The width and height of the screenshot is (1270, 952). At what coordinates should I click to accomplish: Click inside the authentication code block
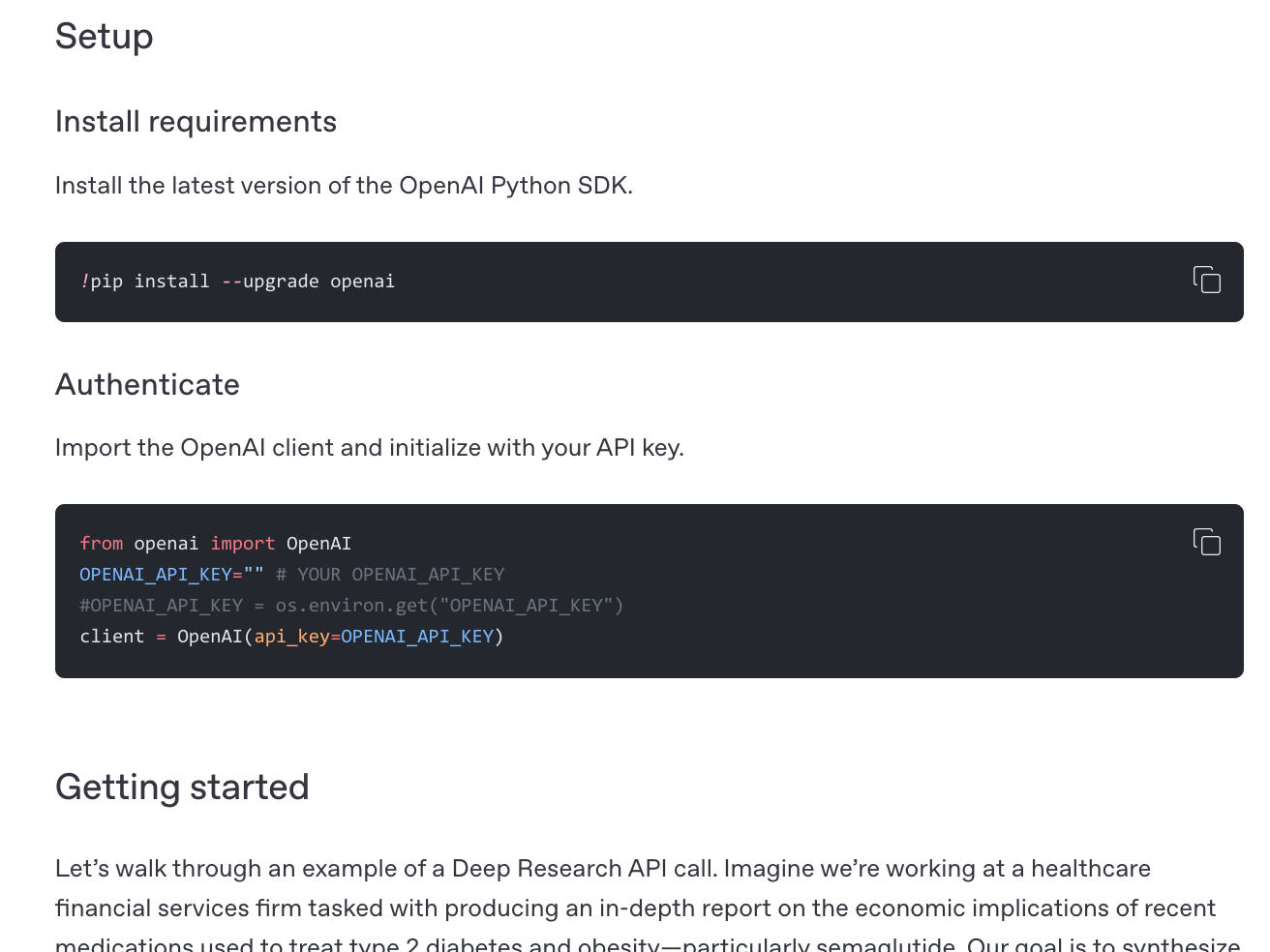coord(649,590)
